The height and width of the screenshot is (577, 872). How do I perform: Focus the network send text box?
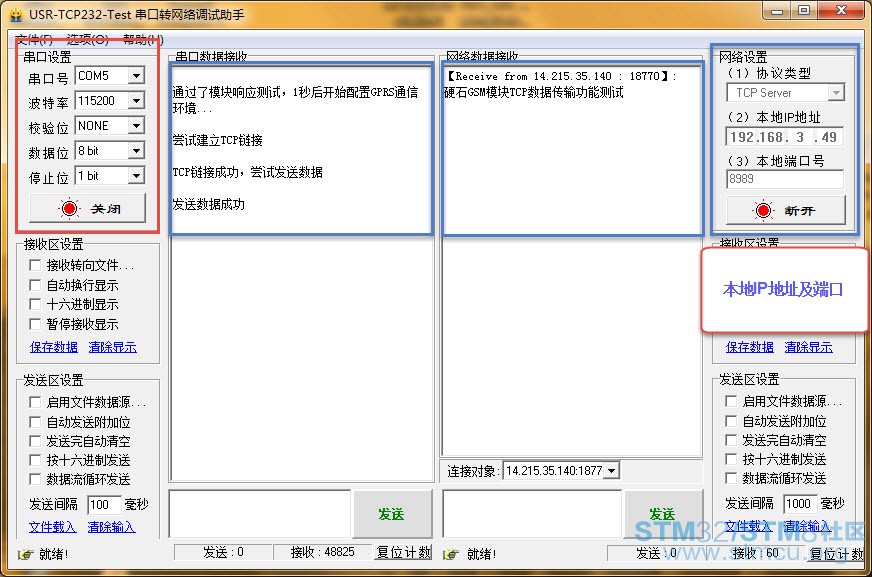(532, 514)
